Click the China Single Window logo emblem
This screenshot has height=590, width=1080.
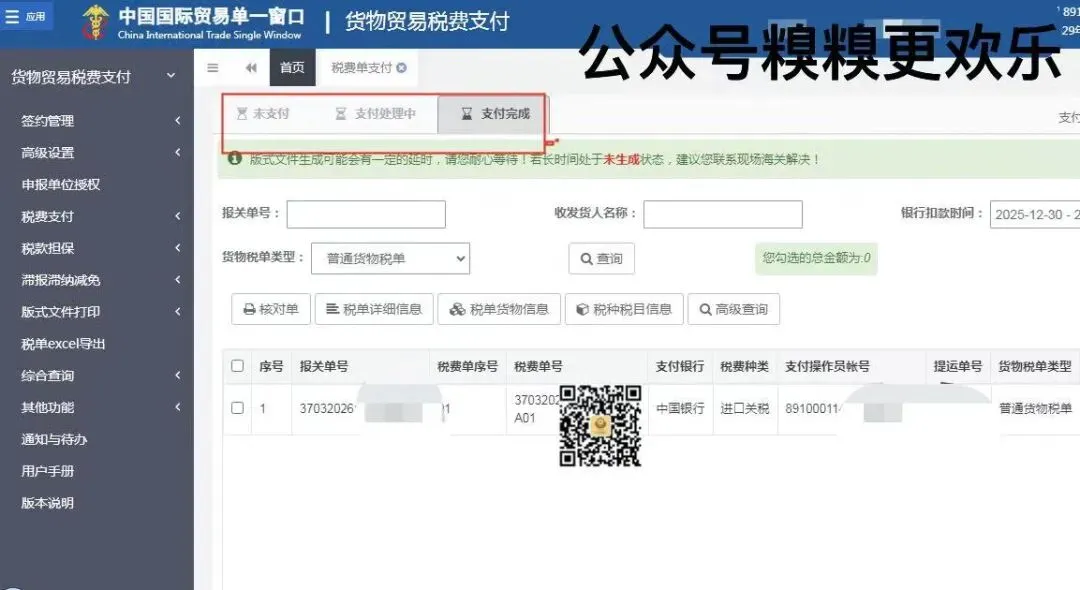95,22
